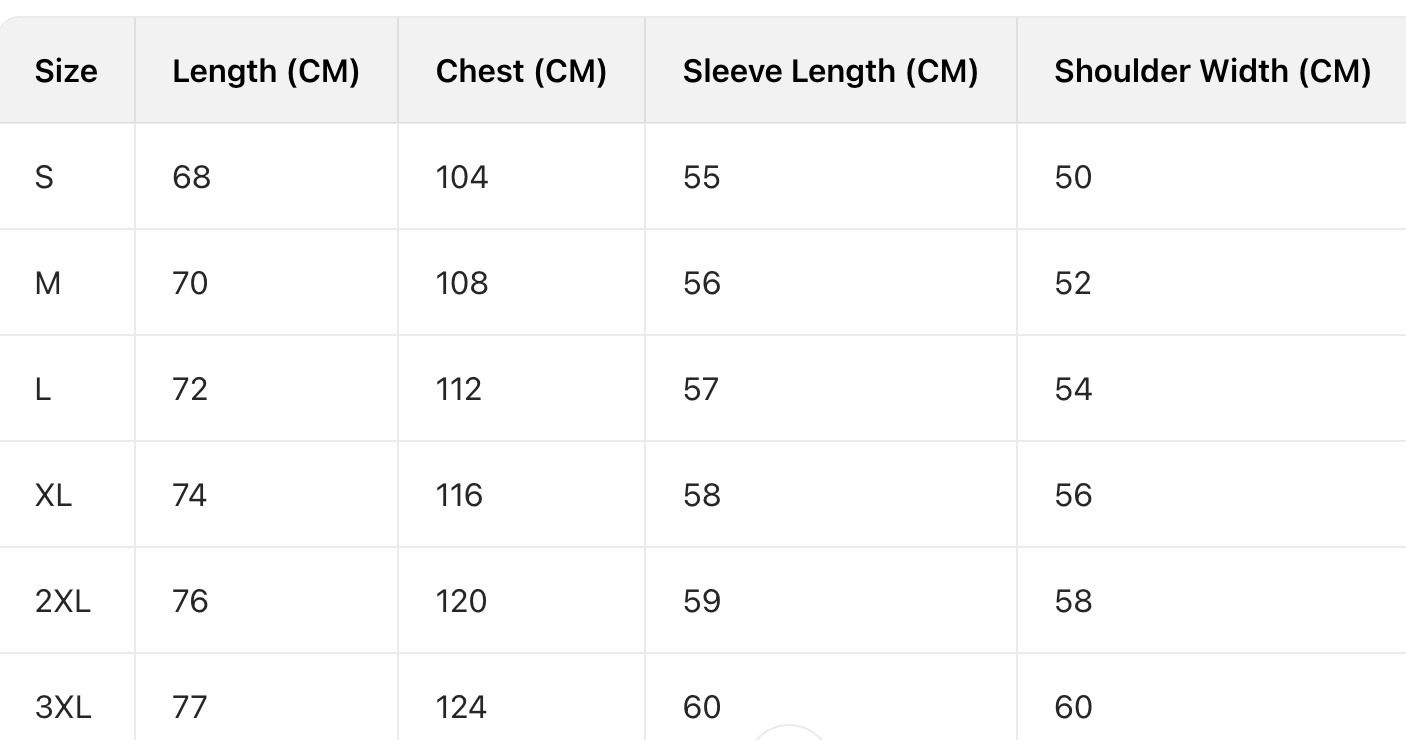The width and height of the screenshot is (1406, 740).
Task: Select chest value 124 in 3XL row
Action: coord(462,707)
